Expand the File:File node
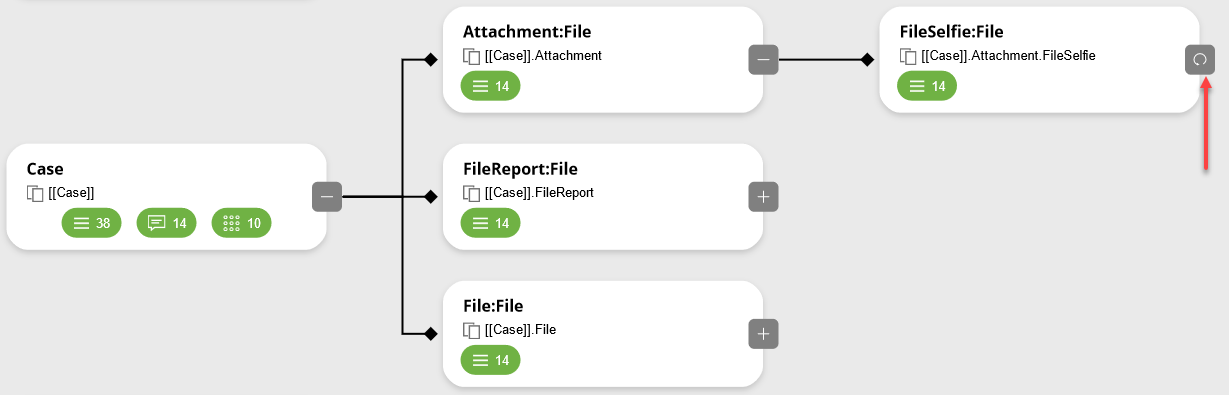Screen dimensions: 1229x395 coord(763,333)
